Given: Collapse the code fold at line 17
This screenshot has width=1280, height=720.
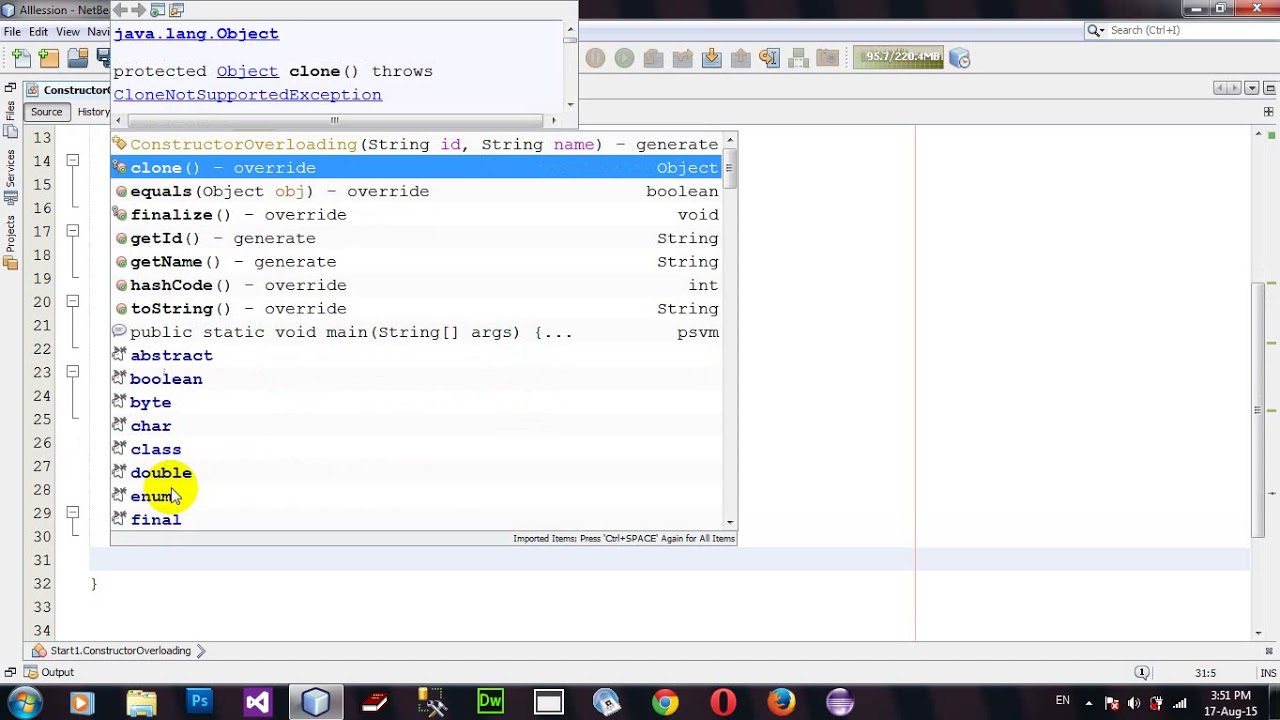Looking at the screenshot, I should pyautogui.click(x=72, y=231).
